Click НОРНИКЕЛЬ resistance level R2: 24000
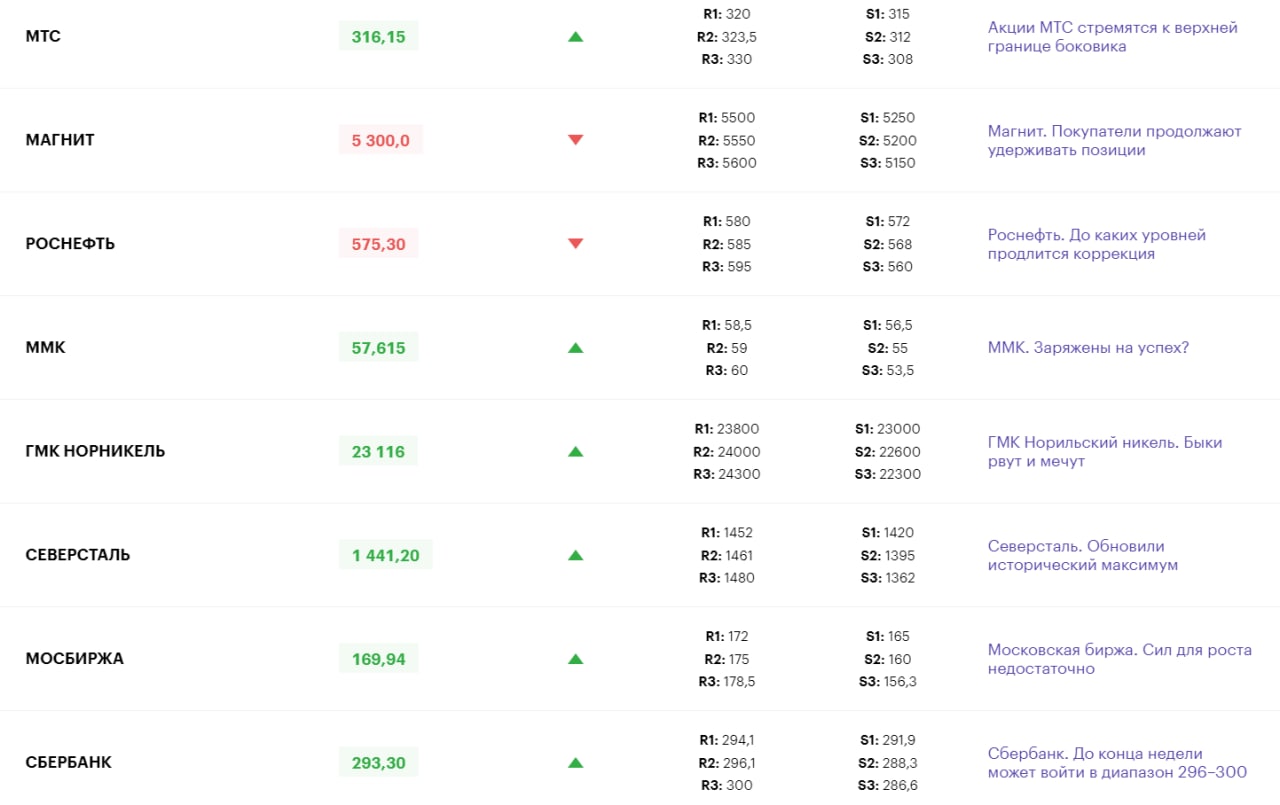The image size is (1280, 805). click(x=727, y=452)
